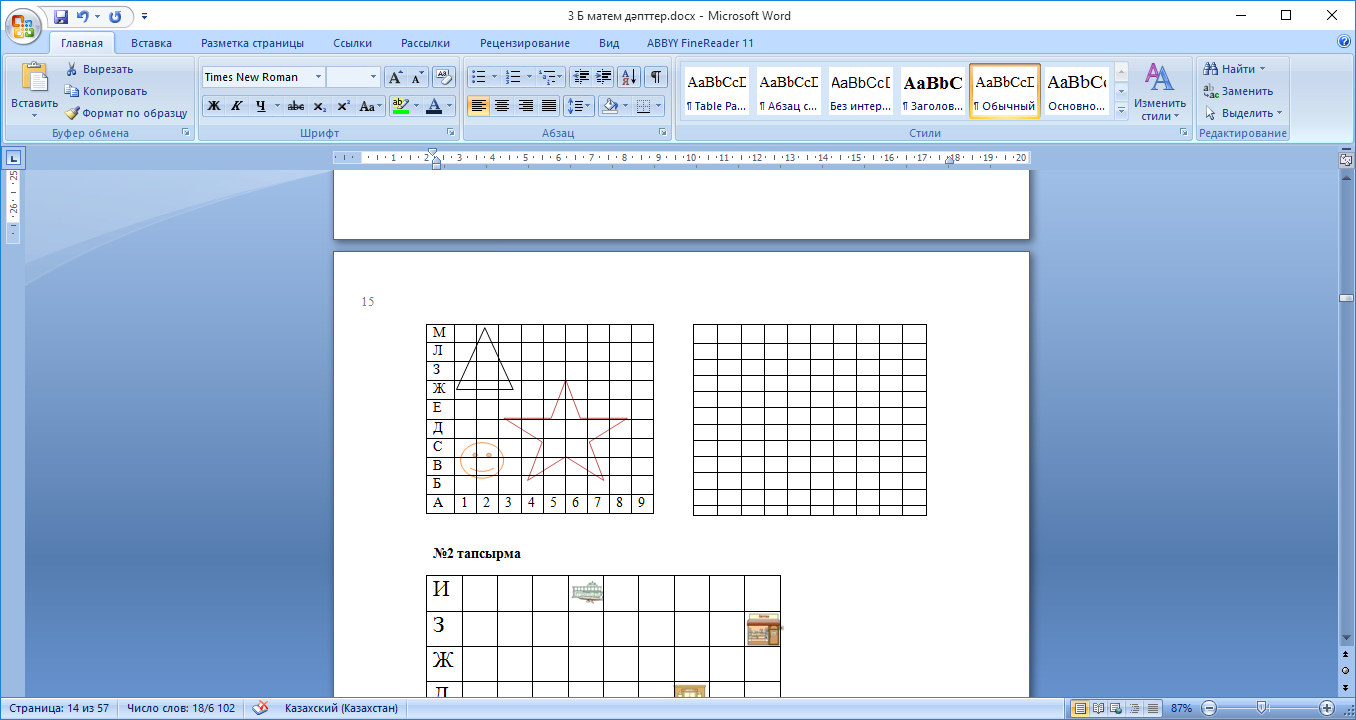Toggle subscript formatting
This screenshot has height=720, width=1356.
click(x=319, y=106)
